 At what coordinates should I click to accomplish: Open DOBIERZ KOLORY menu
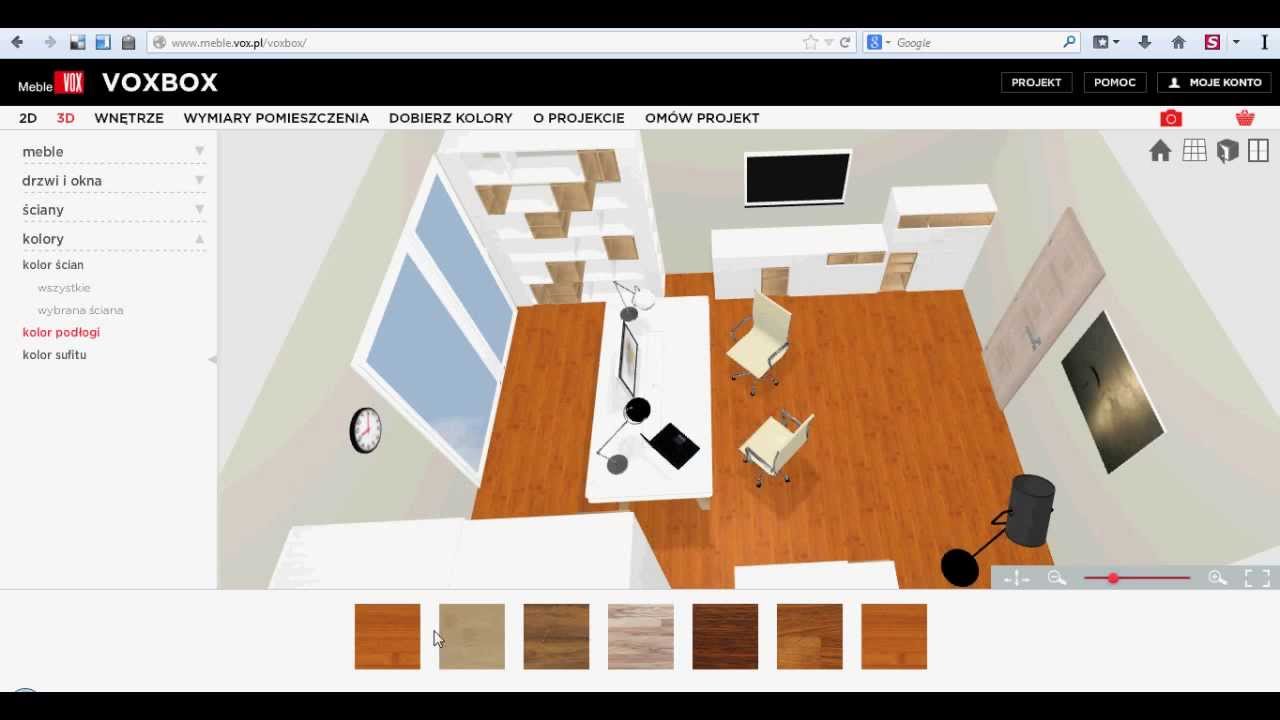[x=451, y=118]
